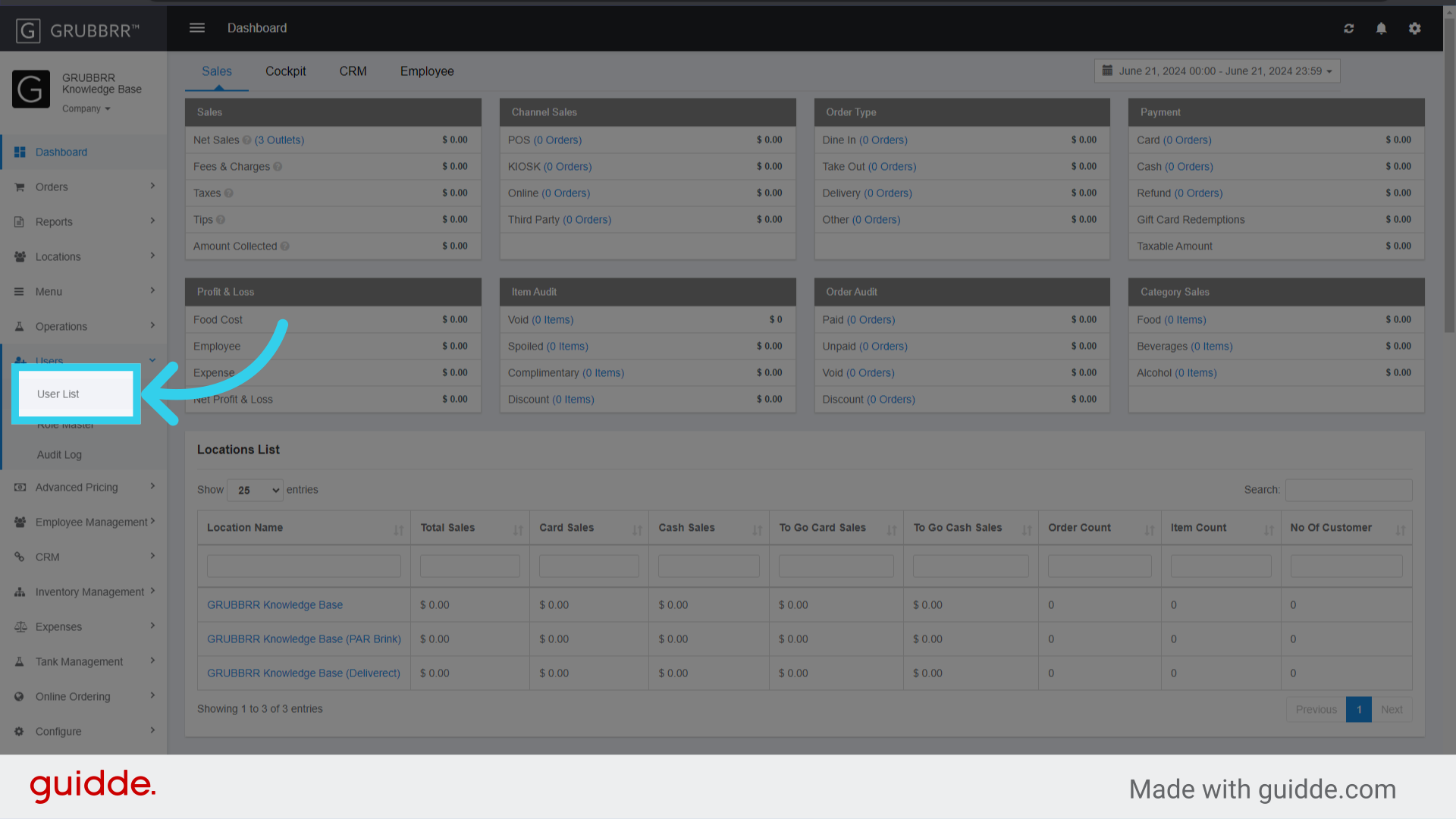Image resolution: width=1456 pixels, height=819 pixels.
Task: Open GRUBBRR Knowledge Base (Deliverect) location
Action: [x=303, y=673]
